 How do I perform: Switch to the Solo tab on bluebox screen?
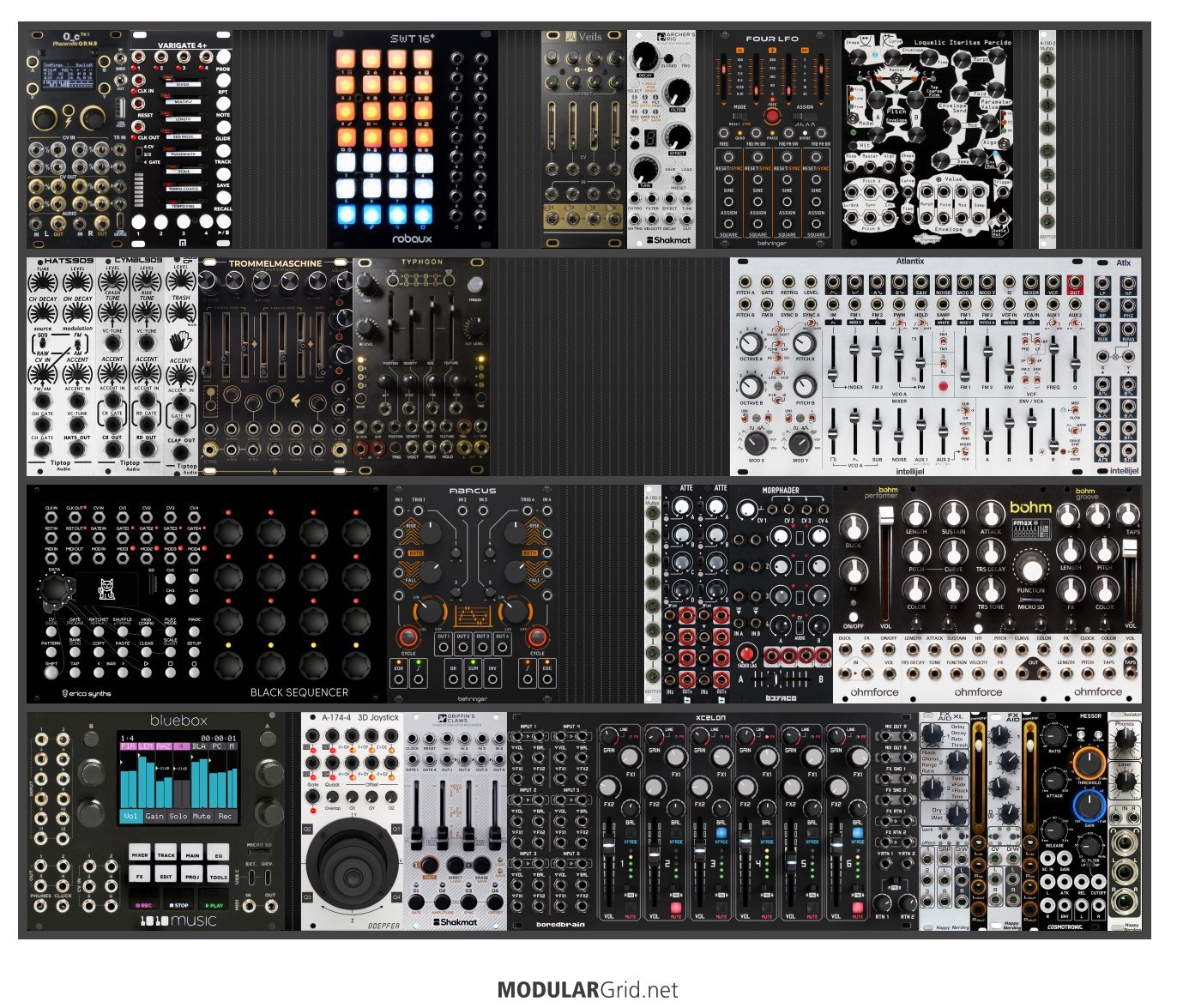point(178,816)
